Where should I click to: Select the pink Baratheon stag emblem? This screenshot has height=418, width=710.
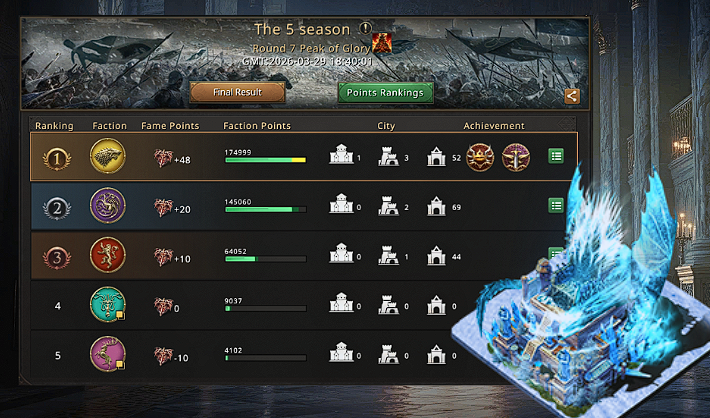point(107,354)
